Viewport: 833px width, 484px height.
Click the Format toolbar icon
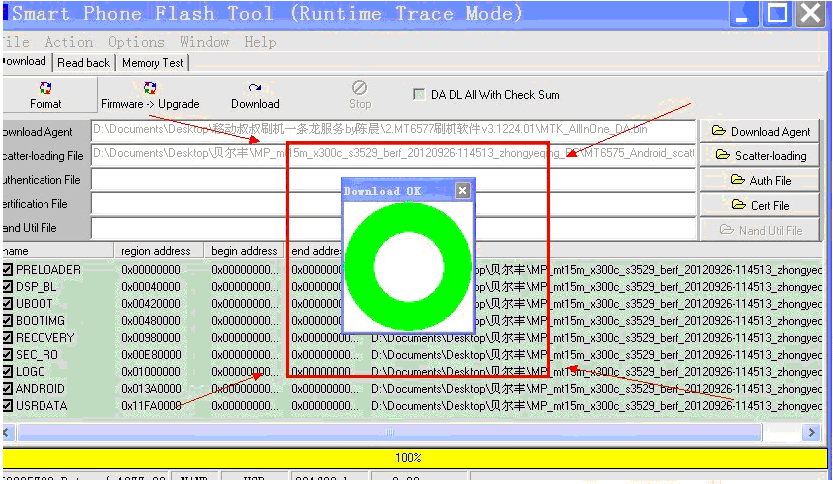(x=46, y=88)
